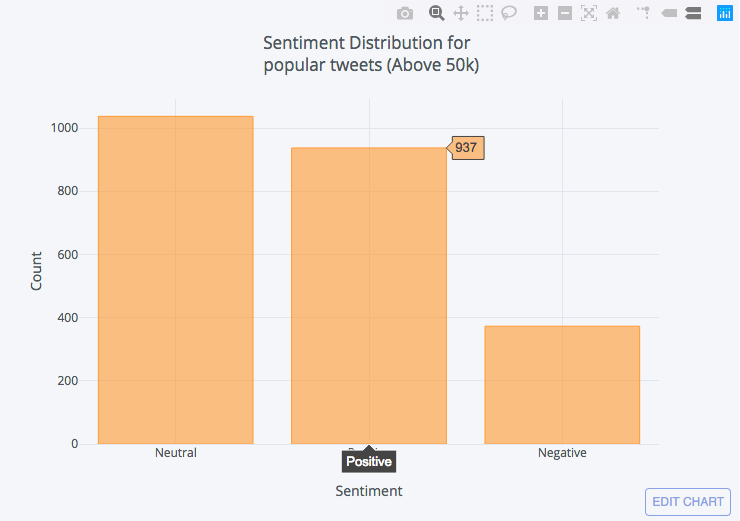Click the Sentiment x-axis title
Screen dimensions: 740x521
coord(369,491)
